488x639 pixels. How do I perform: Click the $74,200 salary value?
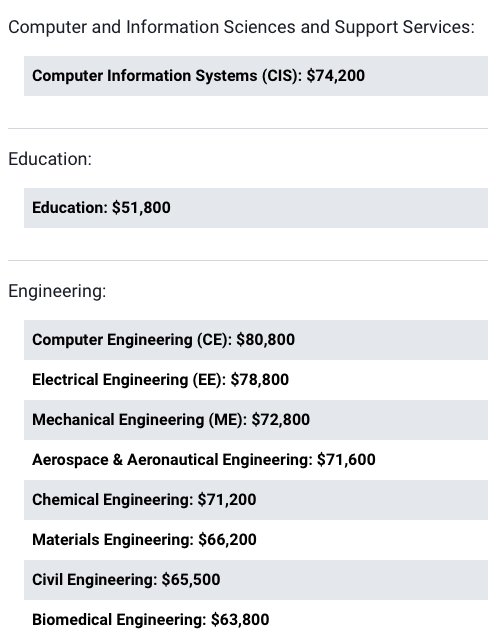point(336,76)
